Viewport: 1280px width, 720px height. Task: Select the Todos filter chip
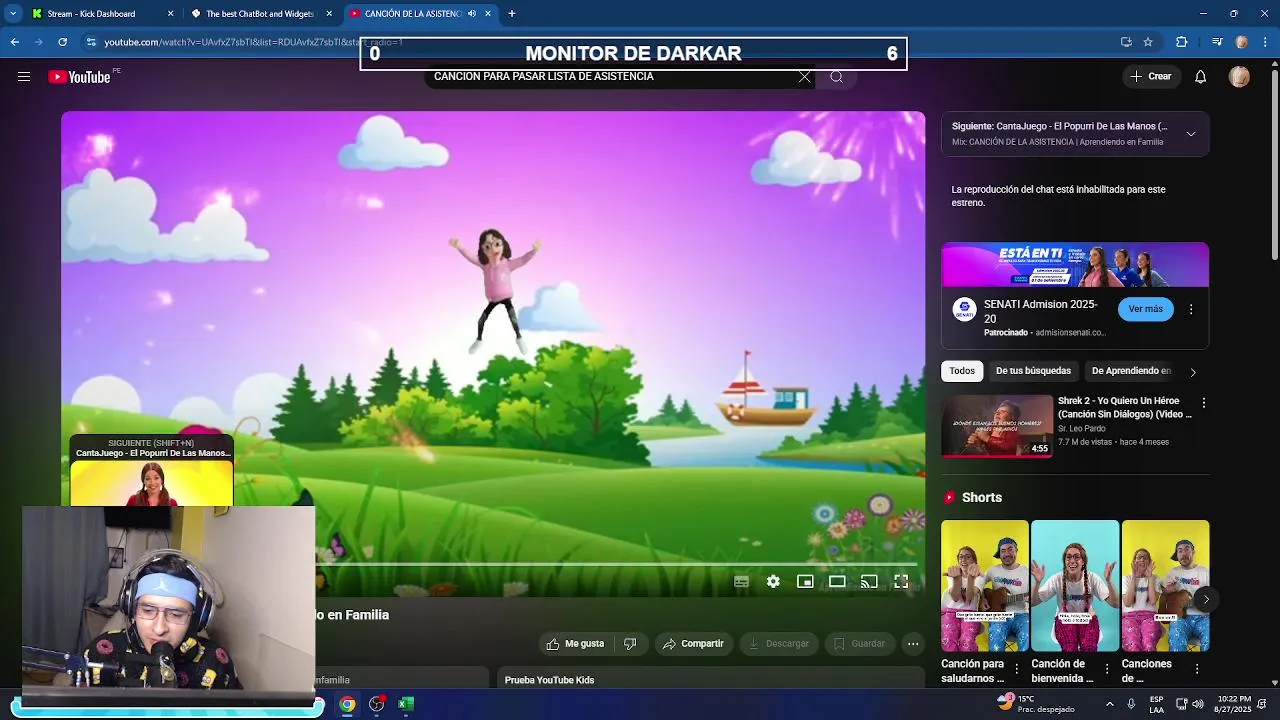pos(962,371)
